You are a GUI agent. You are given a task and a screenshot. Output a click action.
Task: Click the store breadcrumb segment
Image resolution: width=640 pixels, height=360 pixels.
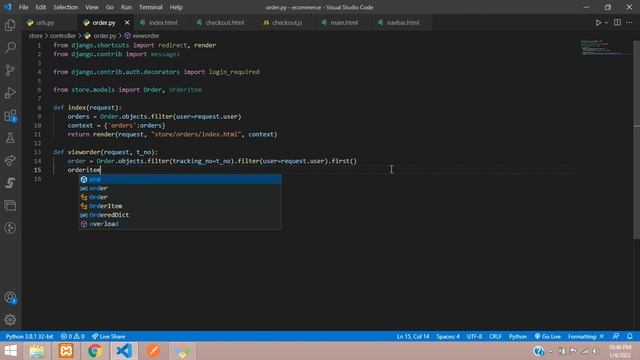tap(35, 36)
